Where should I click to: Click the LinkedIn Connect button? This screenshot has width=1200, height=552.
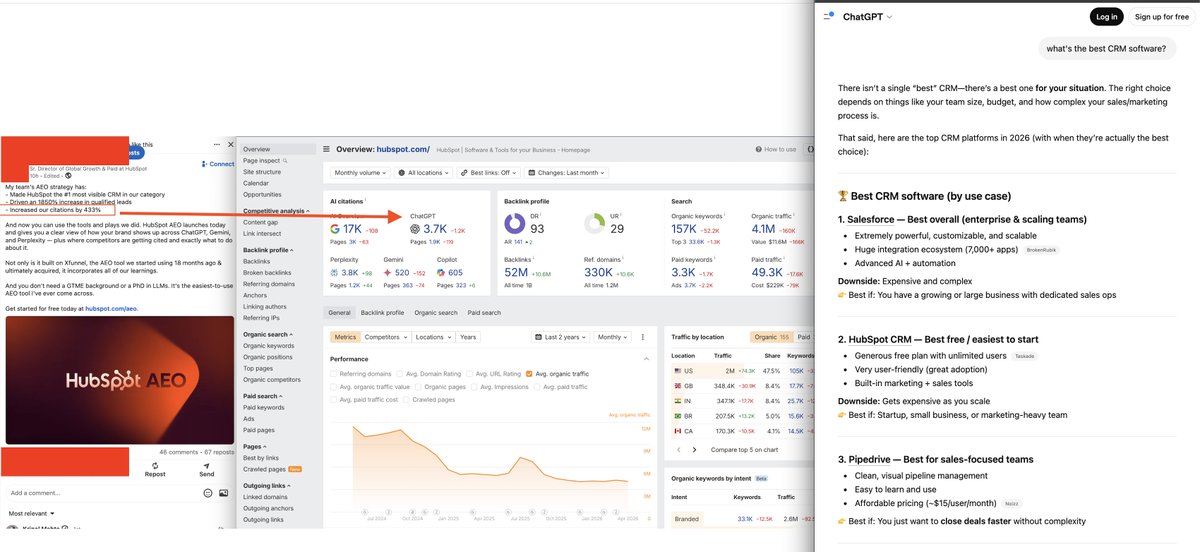click(x=218, y=164)
